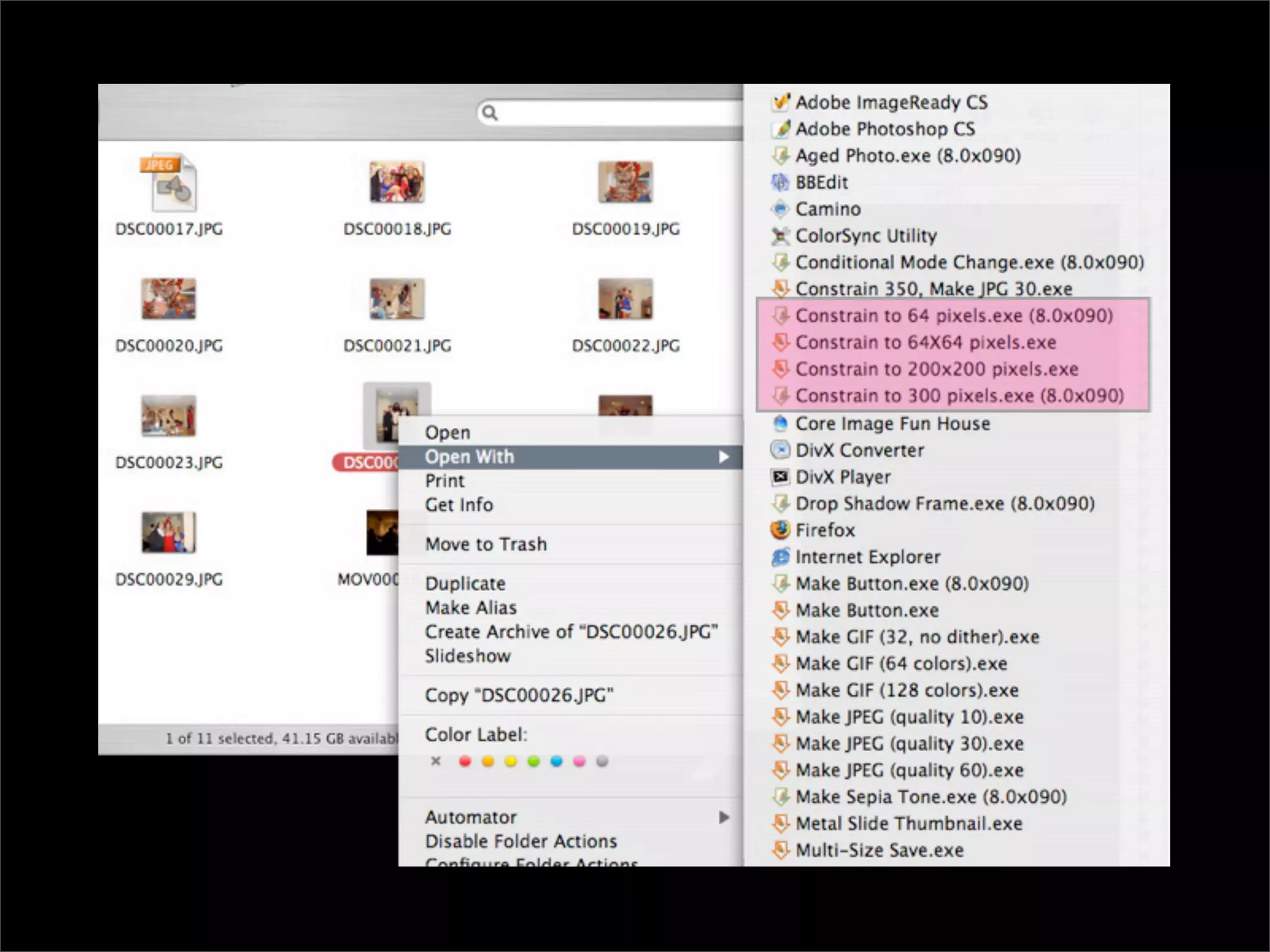Select the DSC00018.JPG thumbnail
Viewport: 1270px width, 952px height.
[x=397, y=182]
